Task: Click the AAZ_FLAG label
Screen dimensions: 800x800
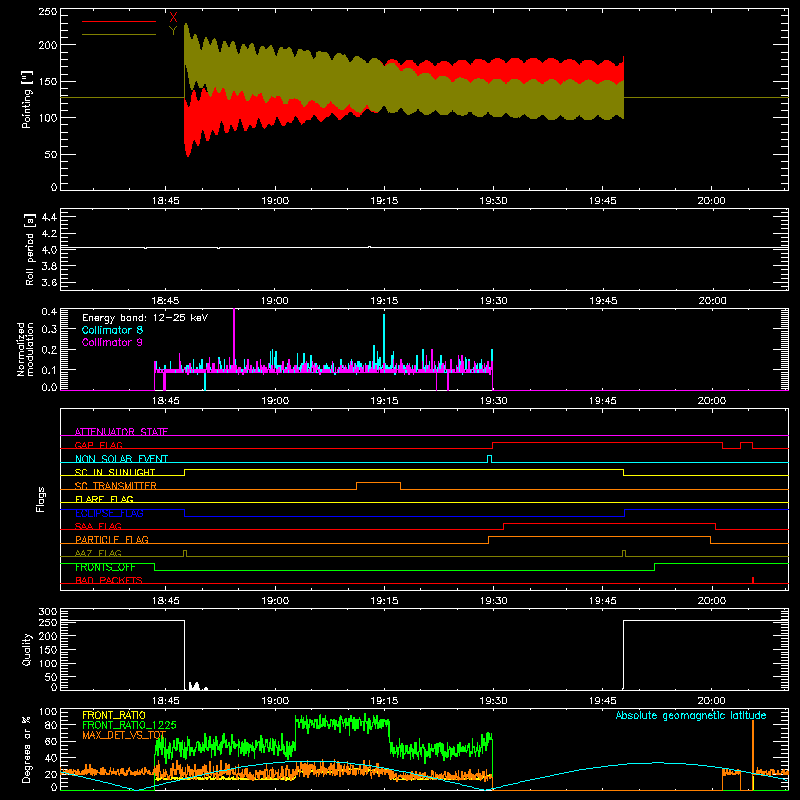Action: click(x=98, y=553)
